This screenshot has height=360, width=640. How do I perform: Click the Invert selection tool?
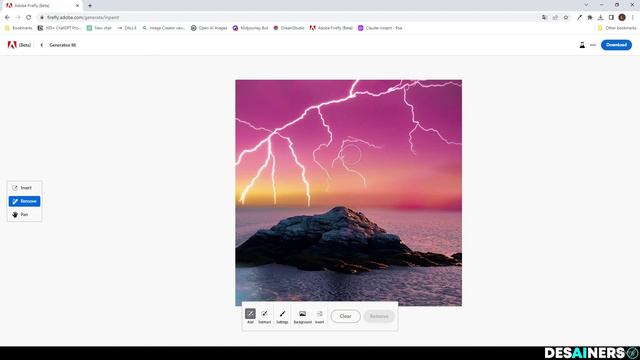click(320, 316)
